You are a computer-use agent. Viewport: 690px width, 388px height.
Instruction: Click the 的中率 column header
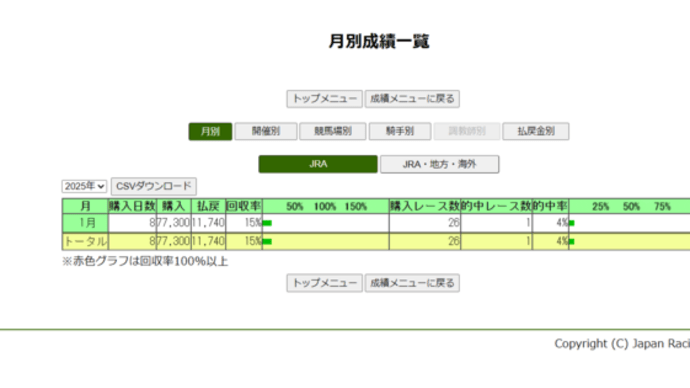[x=551, y=206]
